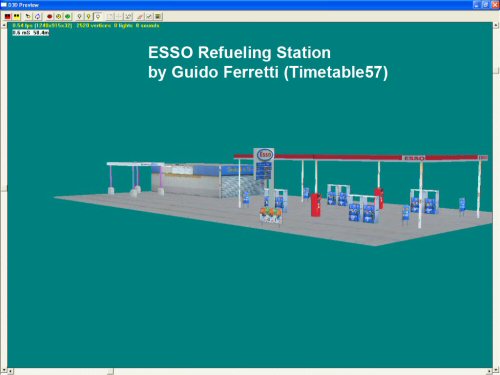The image size is (500, 375).
Task: Click the red circle toolbar icon
Action: pos(50,16)
